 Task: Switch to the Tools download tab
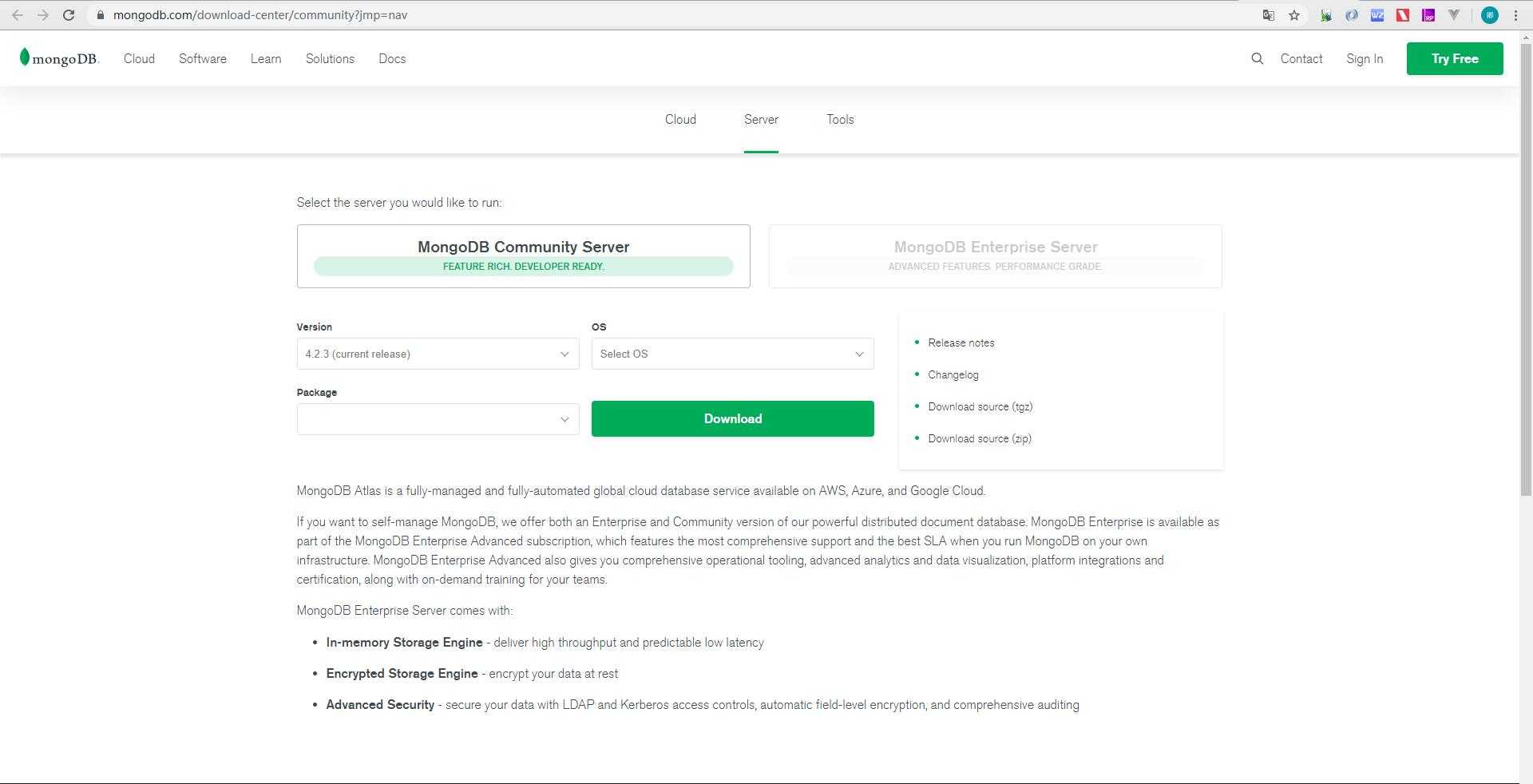[x=840, y=120]
